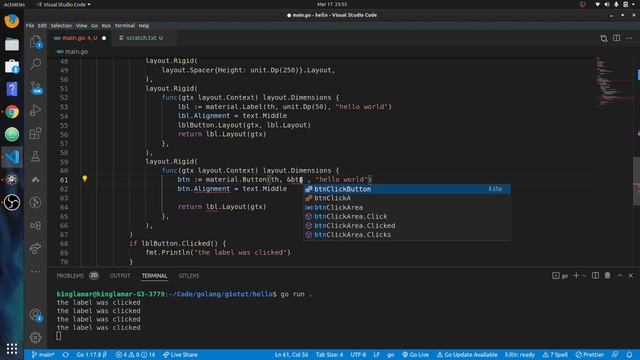Click the compare changes editor icon
Screen dimensions: 640x360
(x=604, y=38)
